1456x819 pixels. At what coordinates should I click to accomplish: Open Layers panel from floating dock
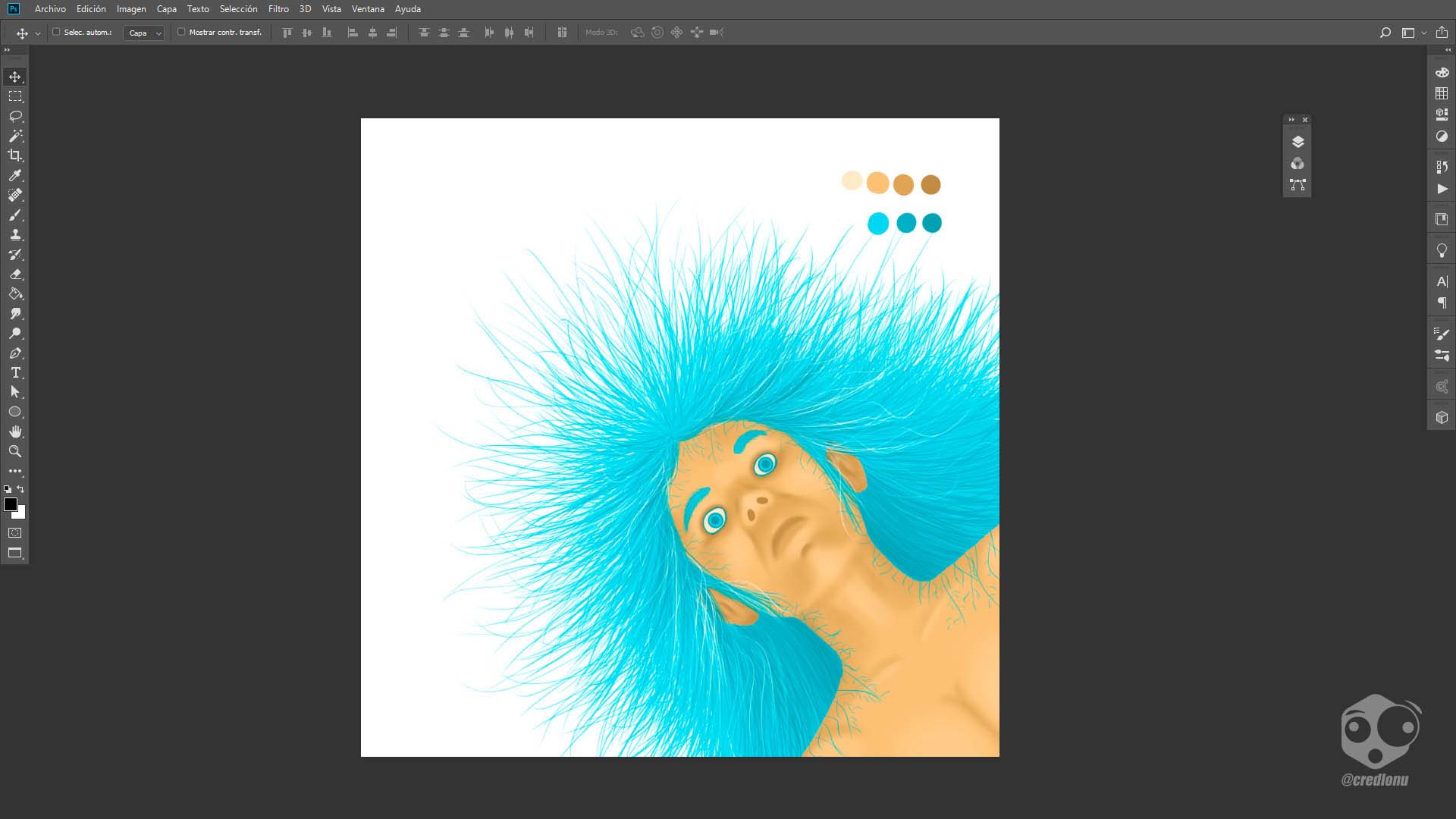(1298, 142)
